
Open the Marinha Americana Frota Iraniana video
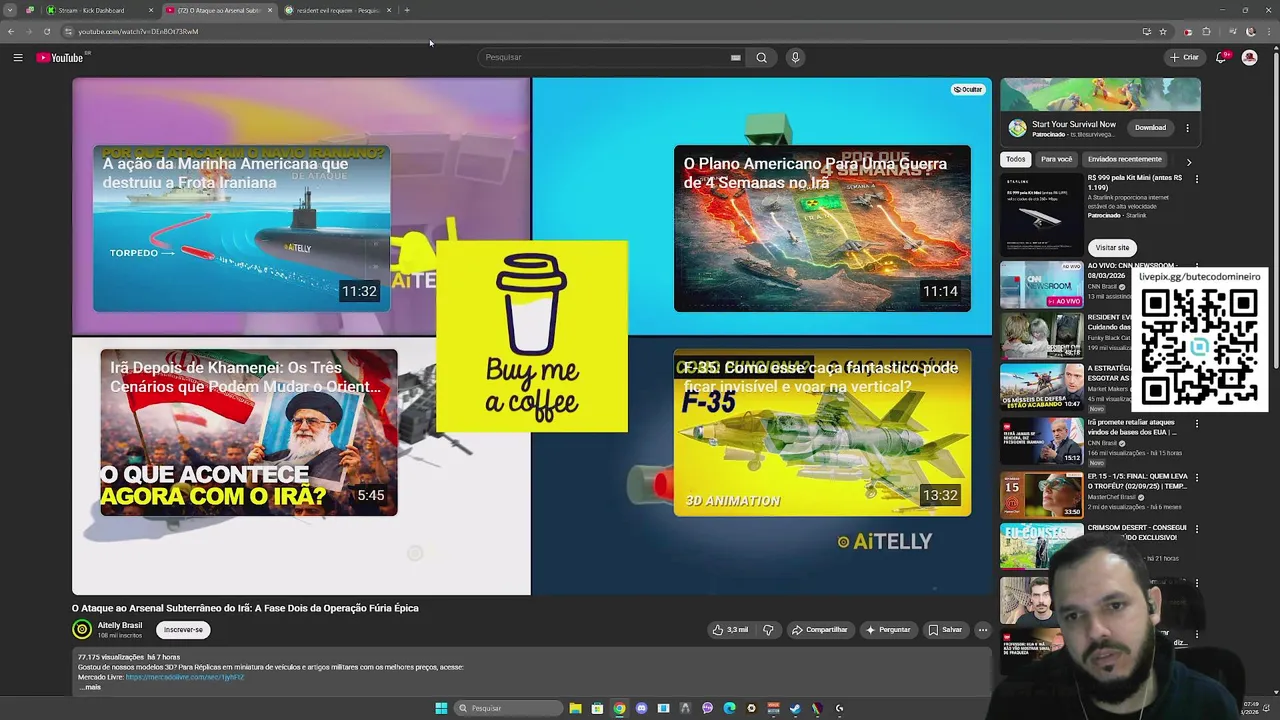[241, 228]
